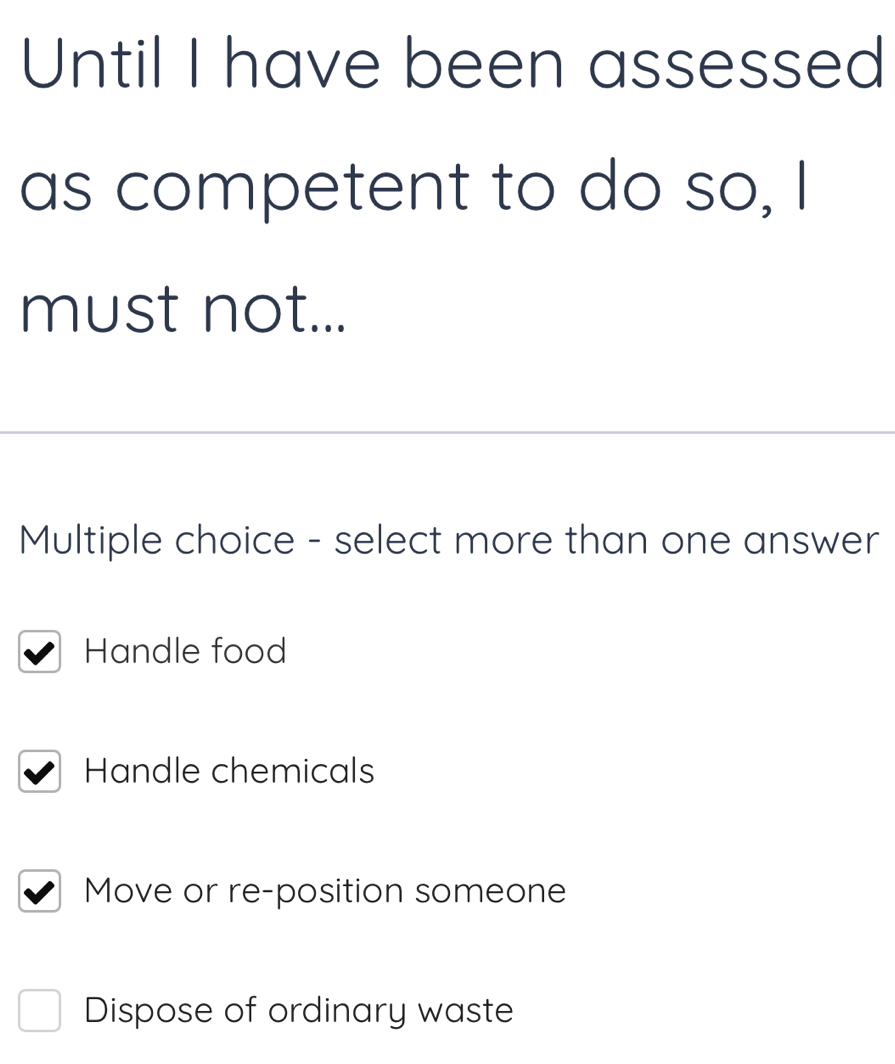The height and width of the screenshot is (1064, 895).
Task: Select the 'Dispose of ordinary waste' answer option
Action: click(x=40, y=1011)
